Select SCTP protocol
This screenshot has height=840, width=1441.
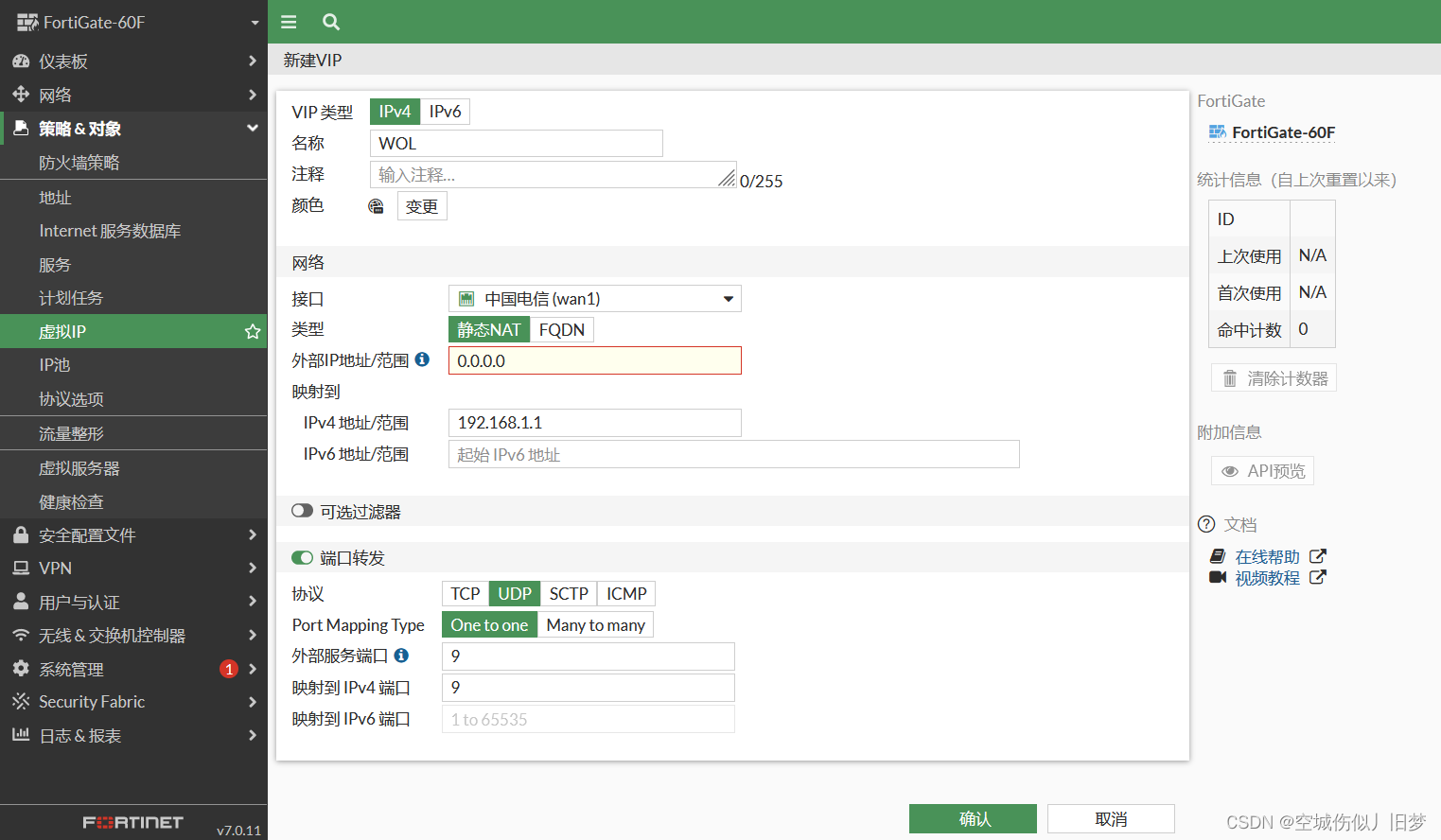pyautogui.click(x=569, y=593)
